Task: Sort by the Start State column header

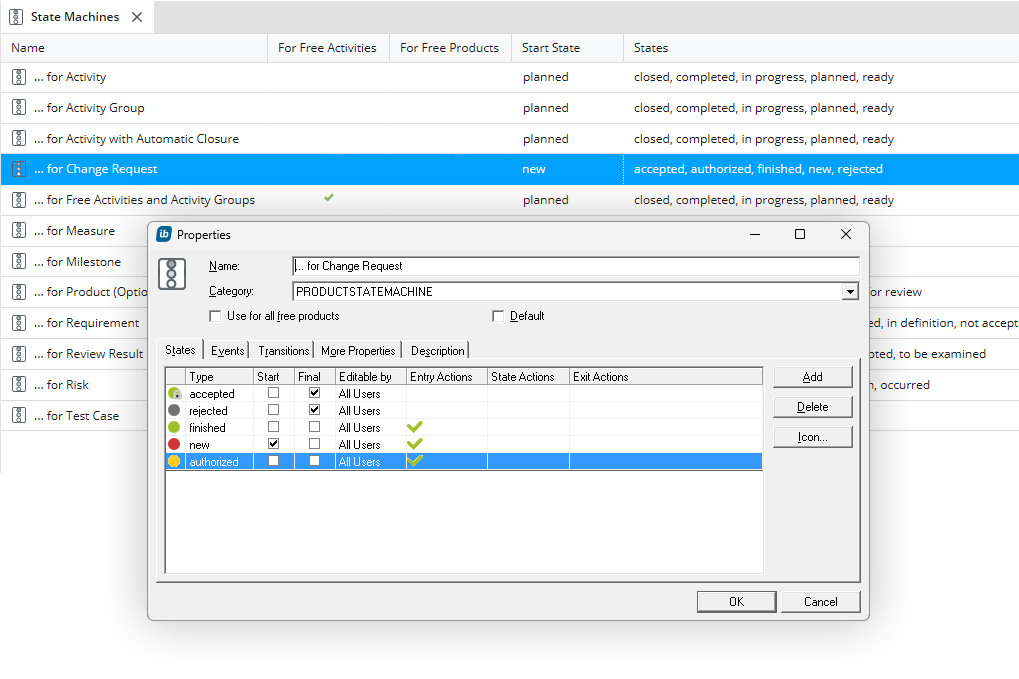Action: tap(551, 48)
